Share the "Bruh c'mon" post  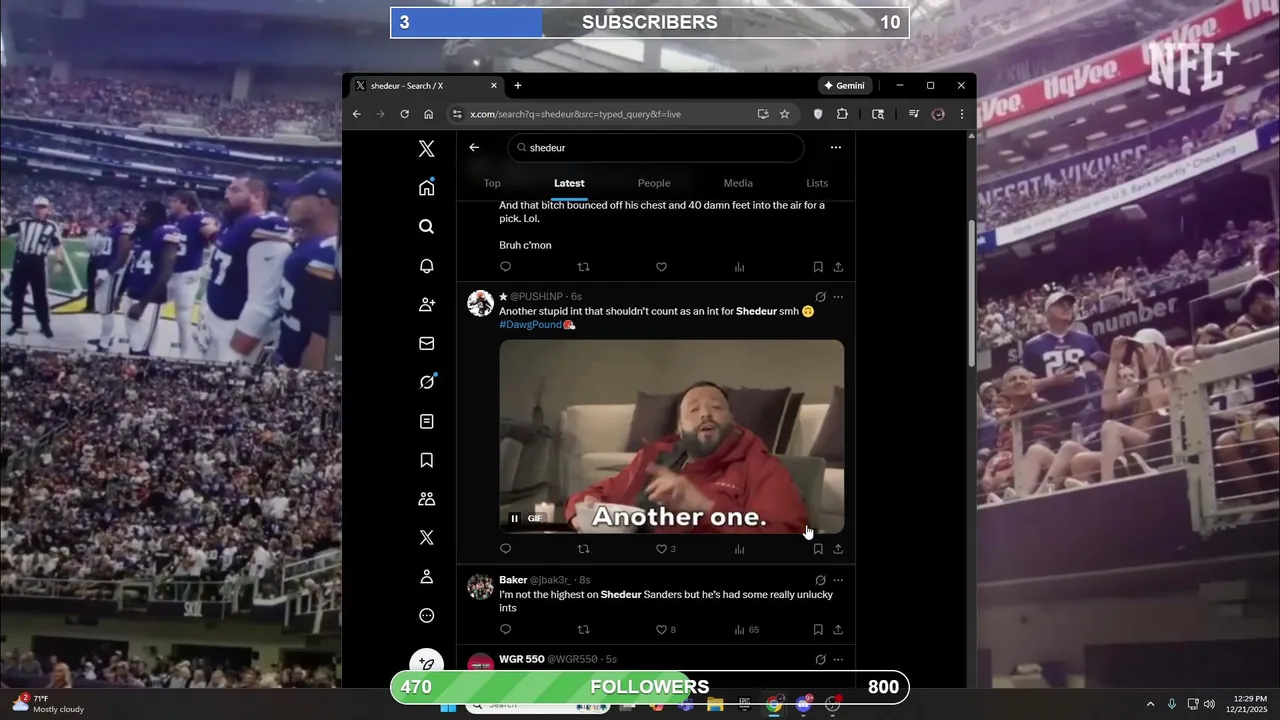click(x=838, y=267)
